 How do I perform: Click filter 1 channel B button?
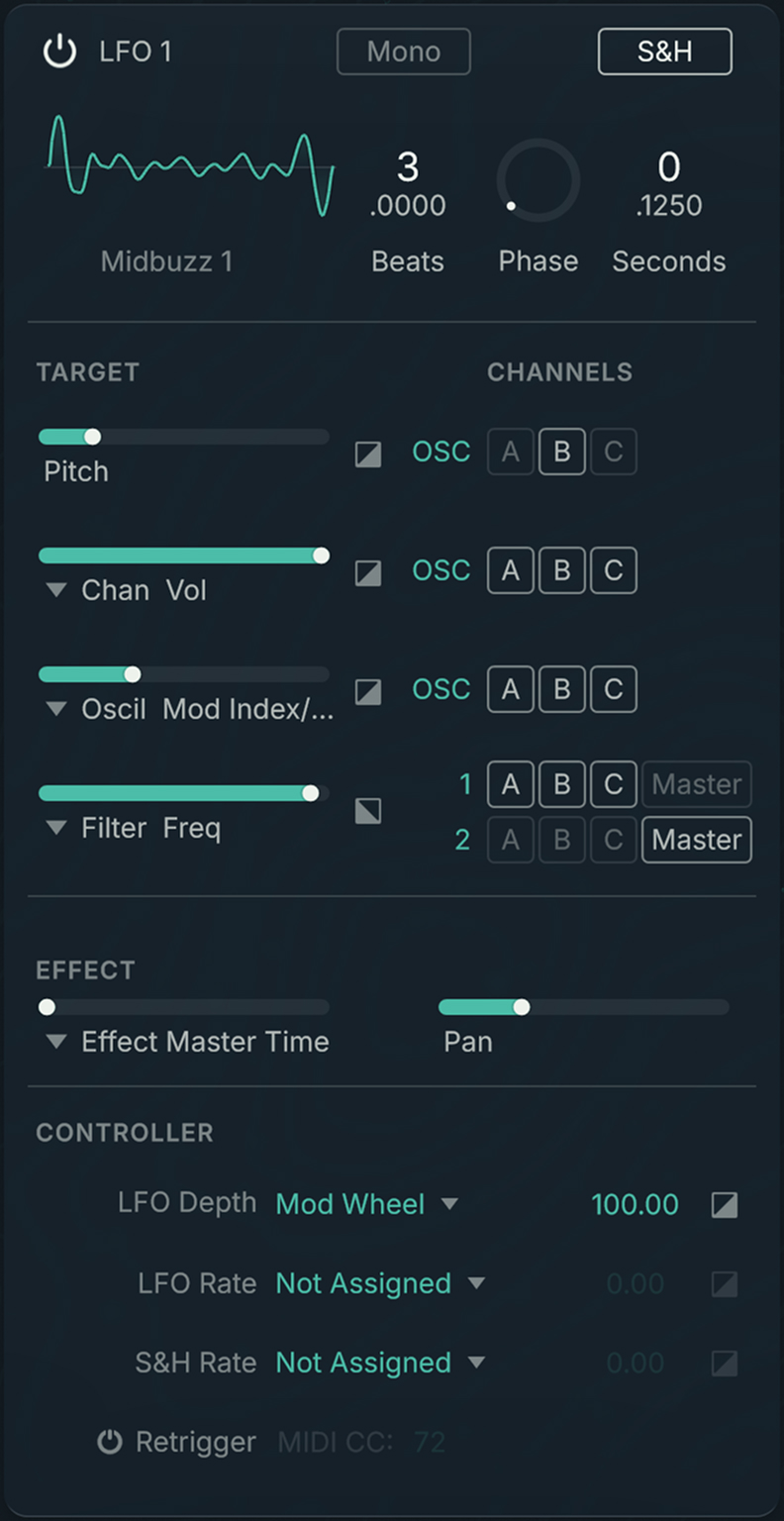pos(562,784)
